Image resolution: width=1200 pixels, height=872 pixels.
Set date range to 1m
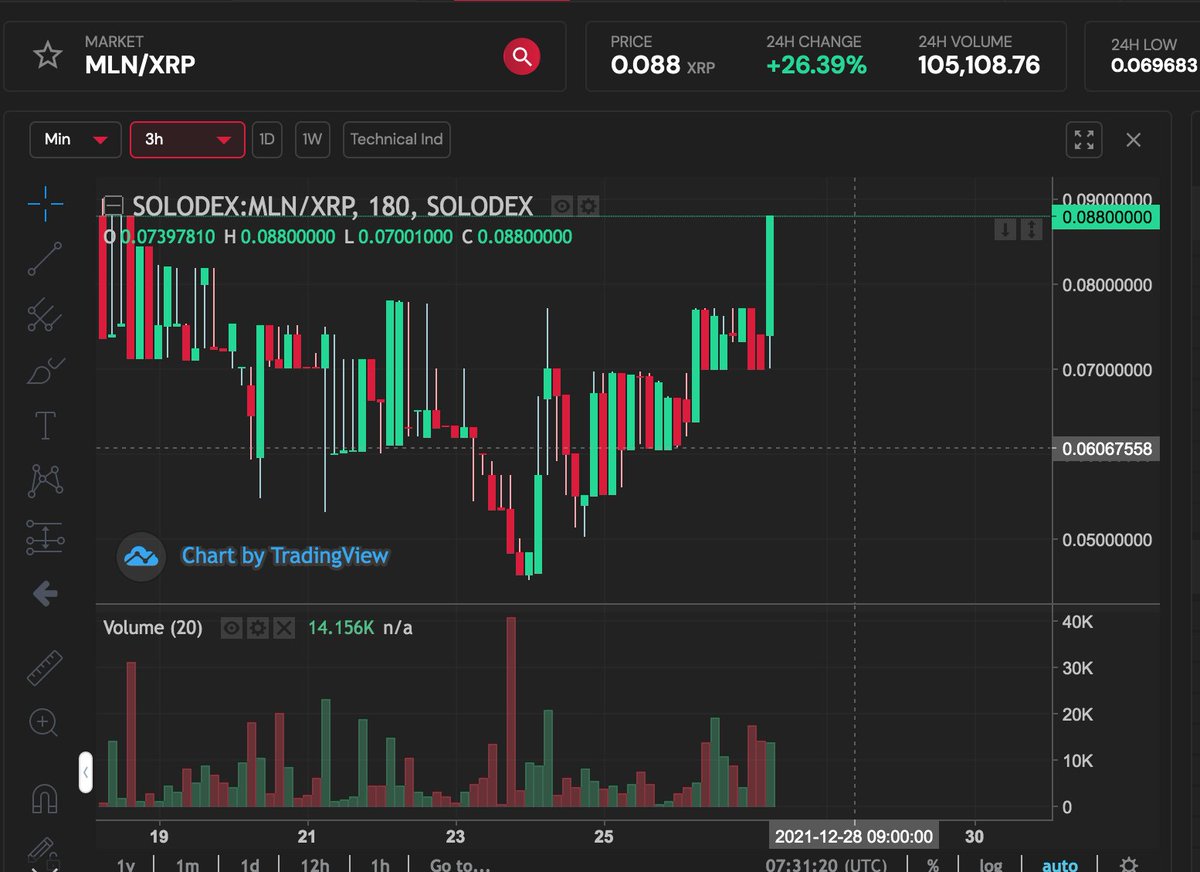[x=187, y=865]
